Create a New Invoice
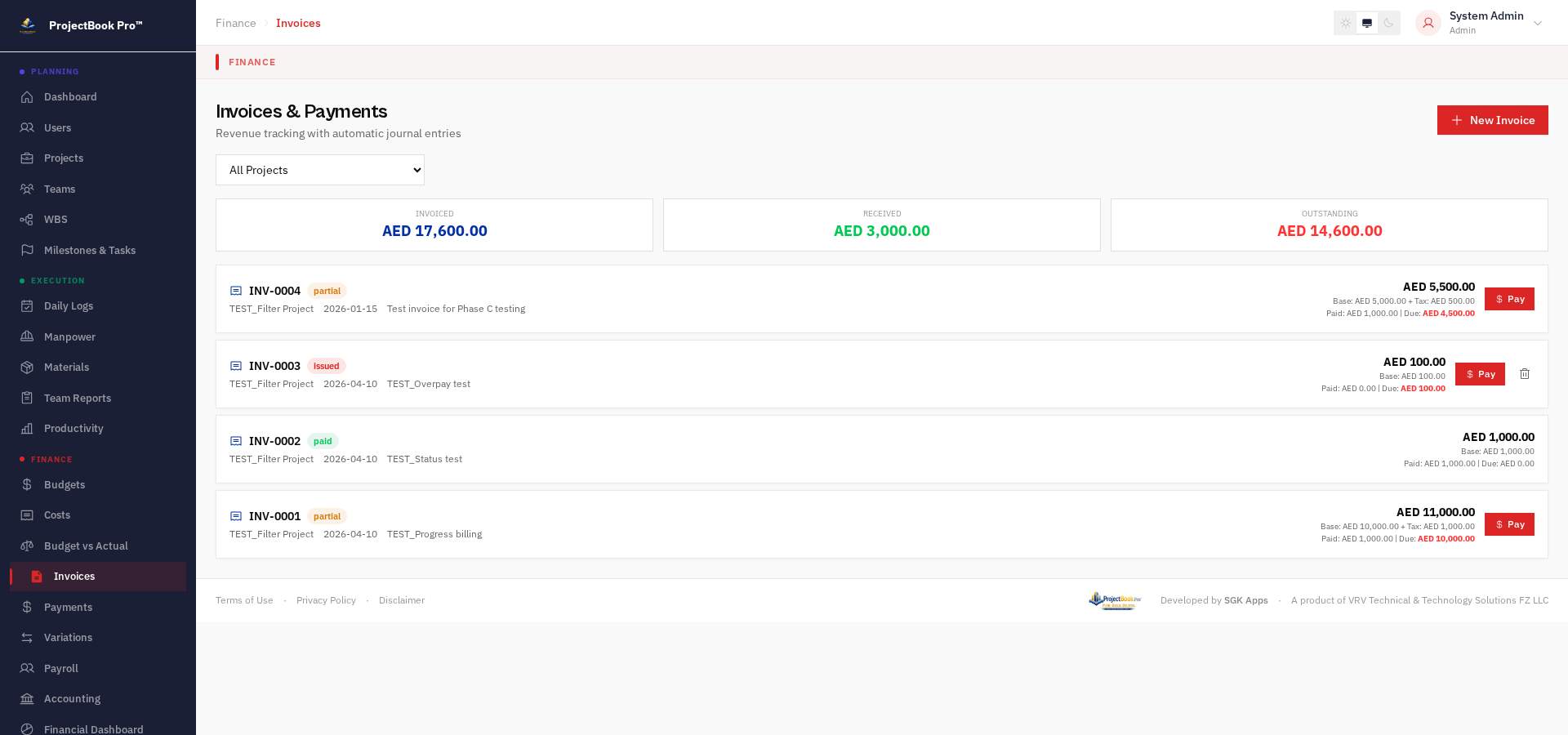This screenshot has width=1568, height=735. [1492, 120]
